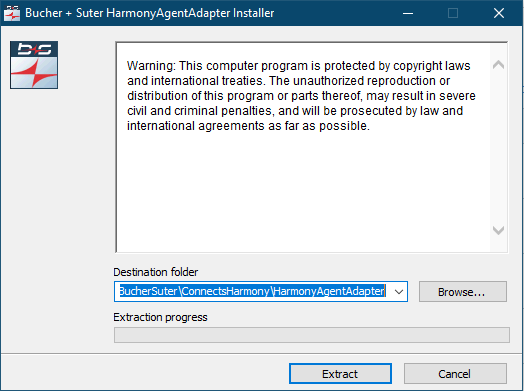Click the title bar text "Bucher + Suter HarmonyAgentAdapter Installer"
The height and width of the screenshot is (391, 524).
(150, 13)
